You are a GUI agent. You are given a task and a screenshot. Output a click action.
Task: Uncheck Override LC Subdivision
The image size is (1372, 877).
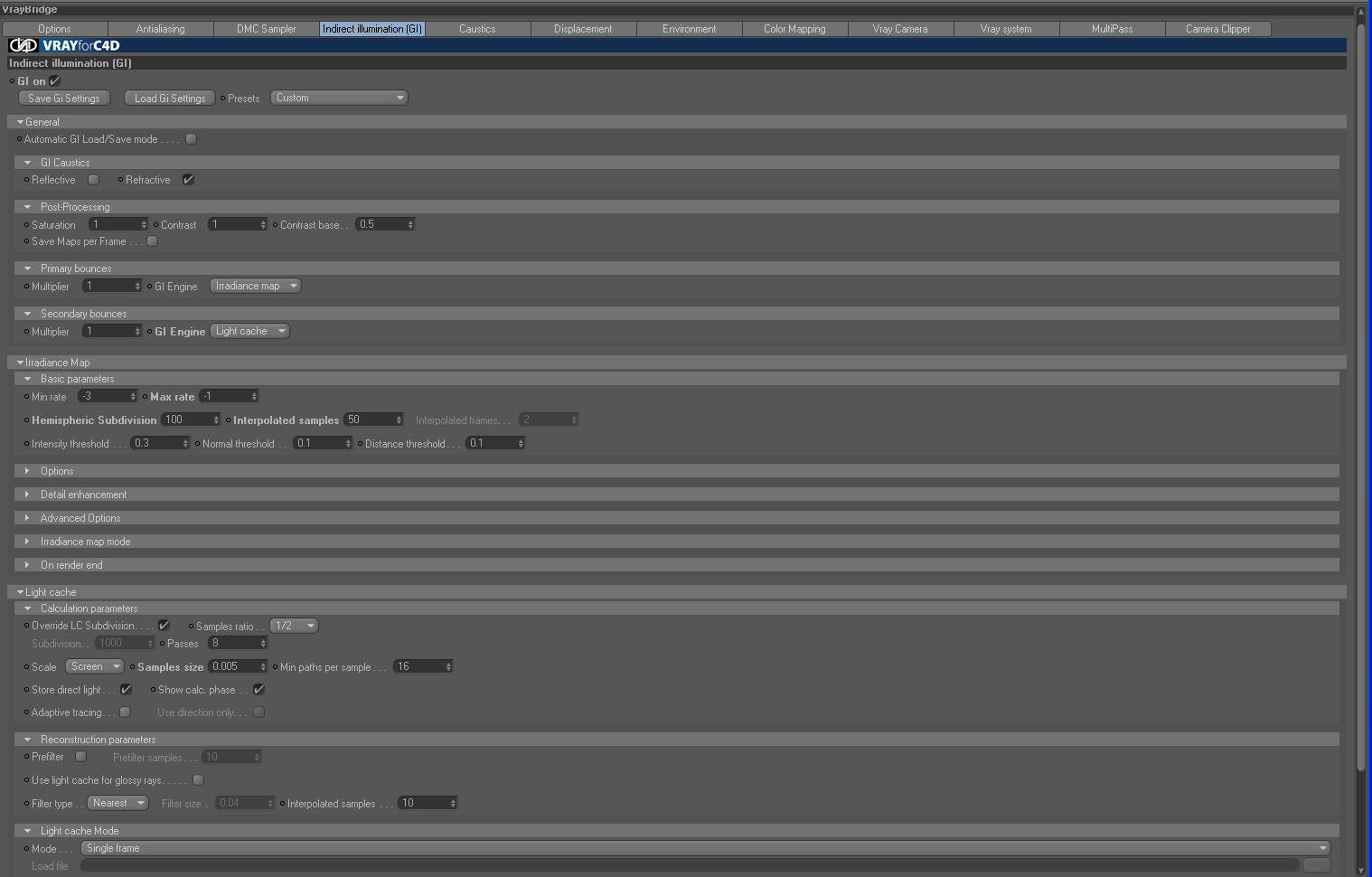164,625
